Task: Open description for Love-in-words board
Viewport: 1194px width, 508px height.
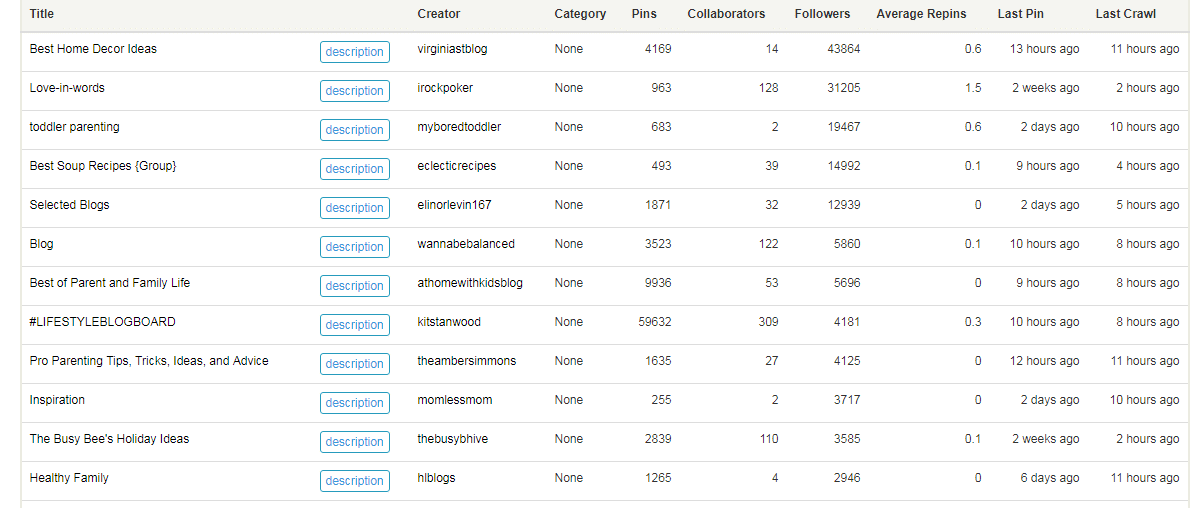Action: point(355,91)
